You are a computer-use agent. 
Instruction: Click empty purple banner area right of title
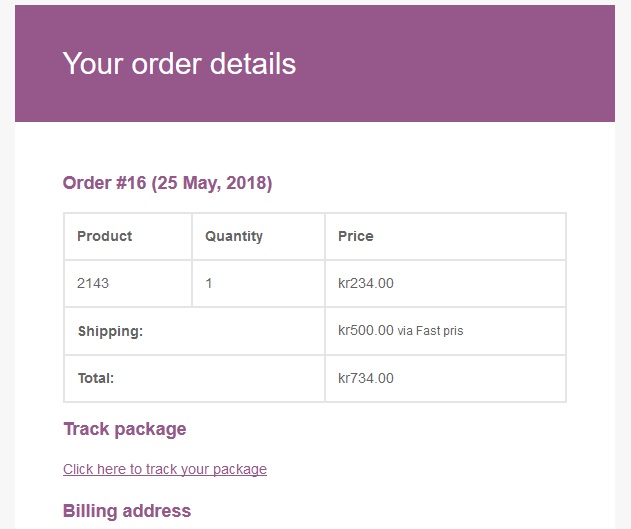point(470,64)
